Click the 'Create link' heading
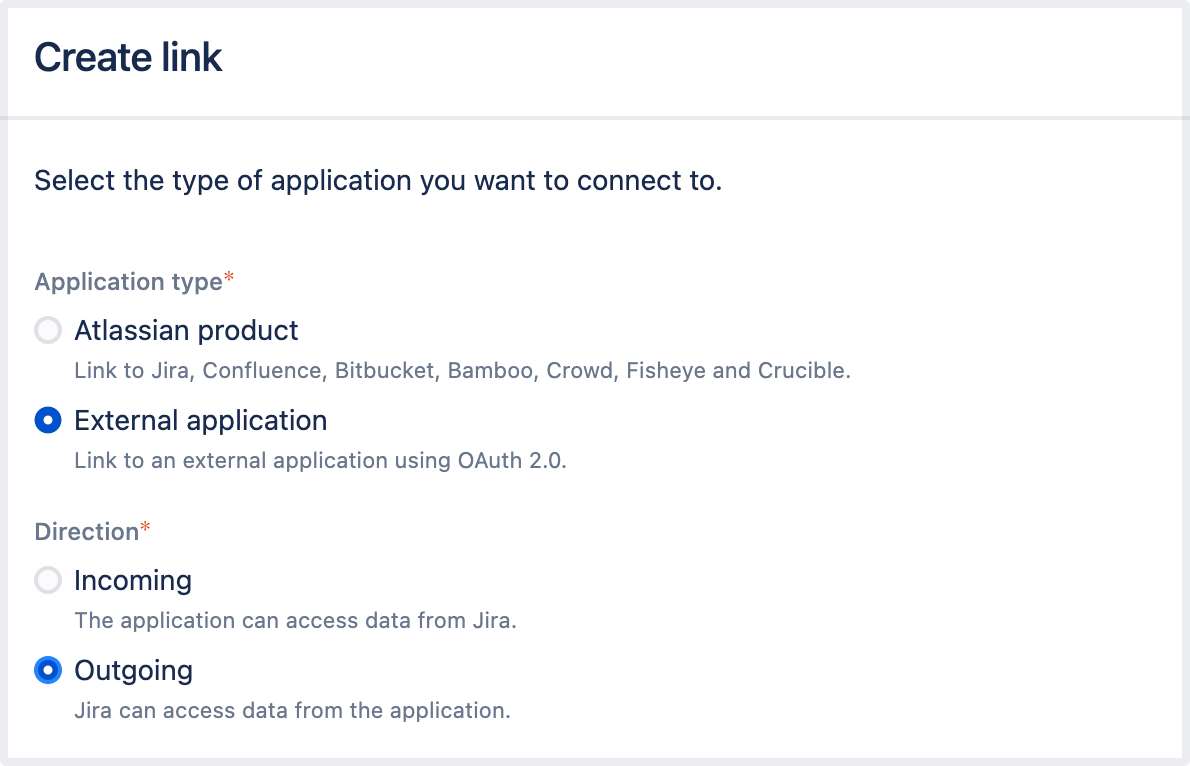The width and height of the screenshot is (1190, 766). 128,58
